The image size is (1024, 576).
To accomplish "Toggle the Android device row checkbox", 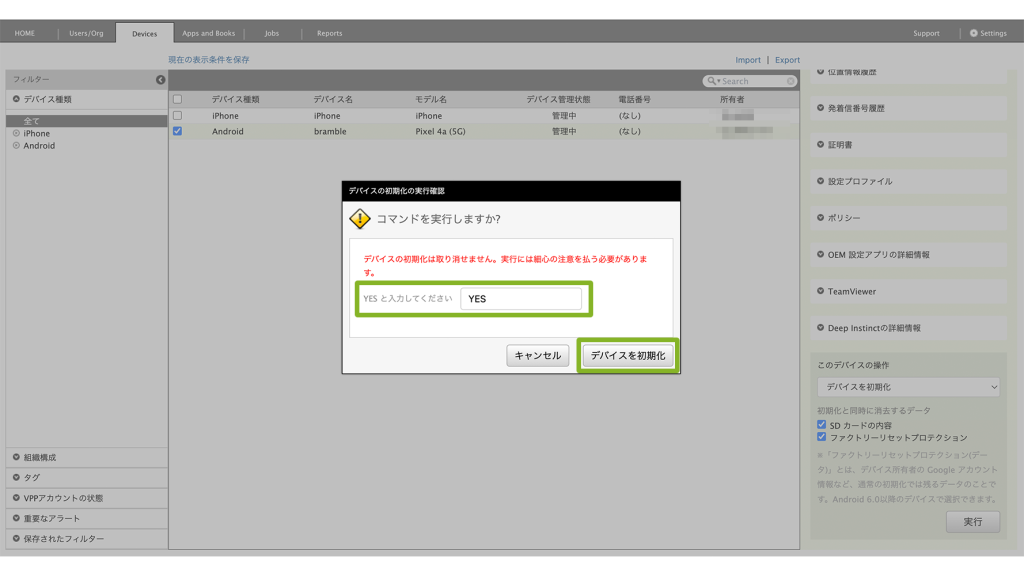I will point(178,131).
